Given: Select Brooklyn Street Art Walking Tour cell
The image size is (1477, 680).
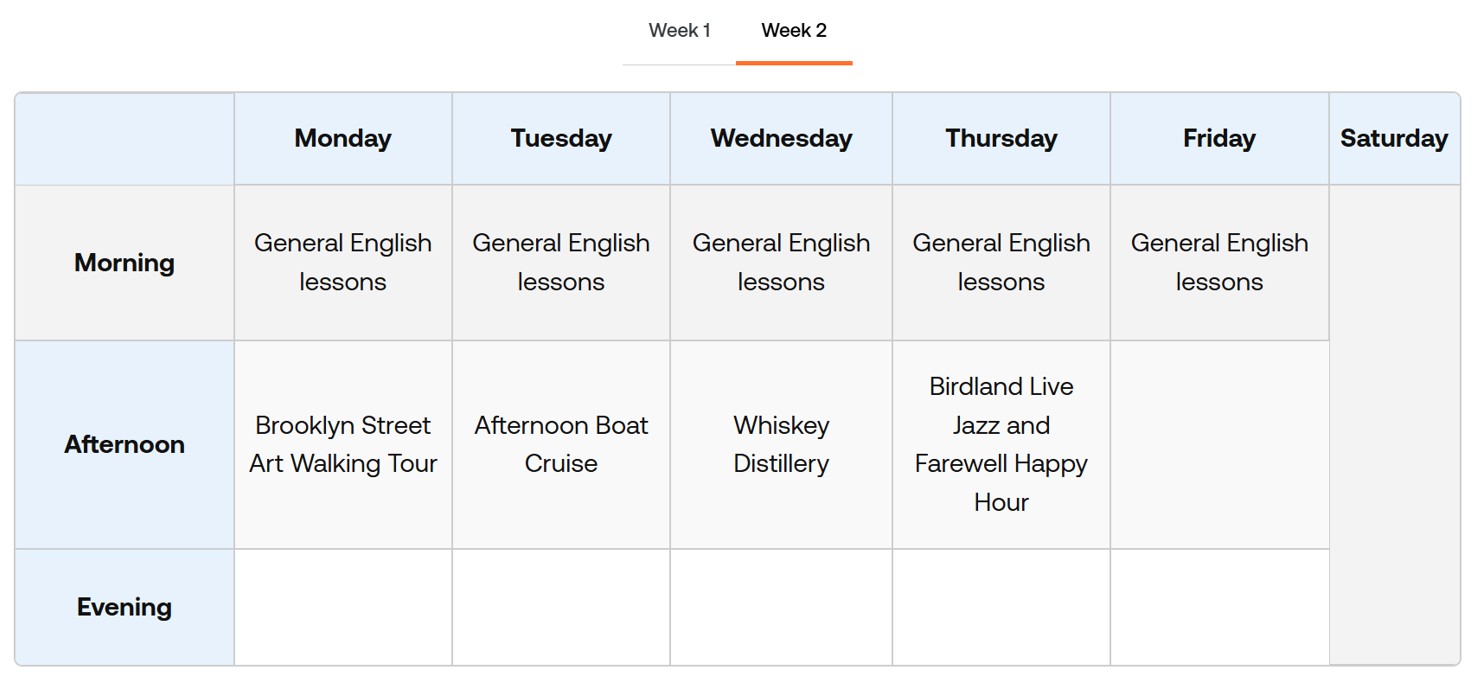Looking at the screenshot, I should (x=343, y=445).
